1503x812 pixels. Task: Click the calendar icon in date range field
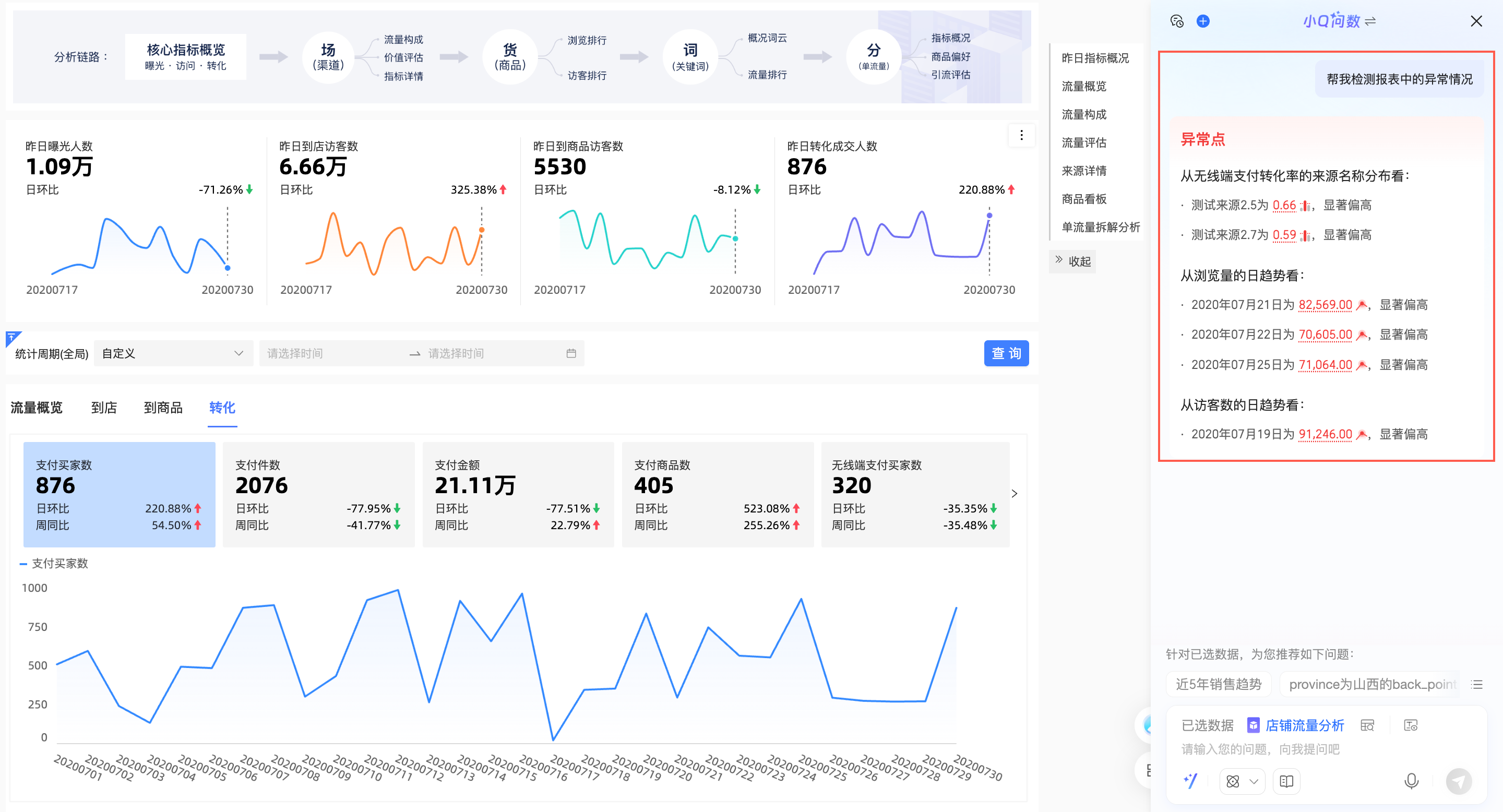click(x=570, y=353)
